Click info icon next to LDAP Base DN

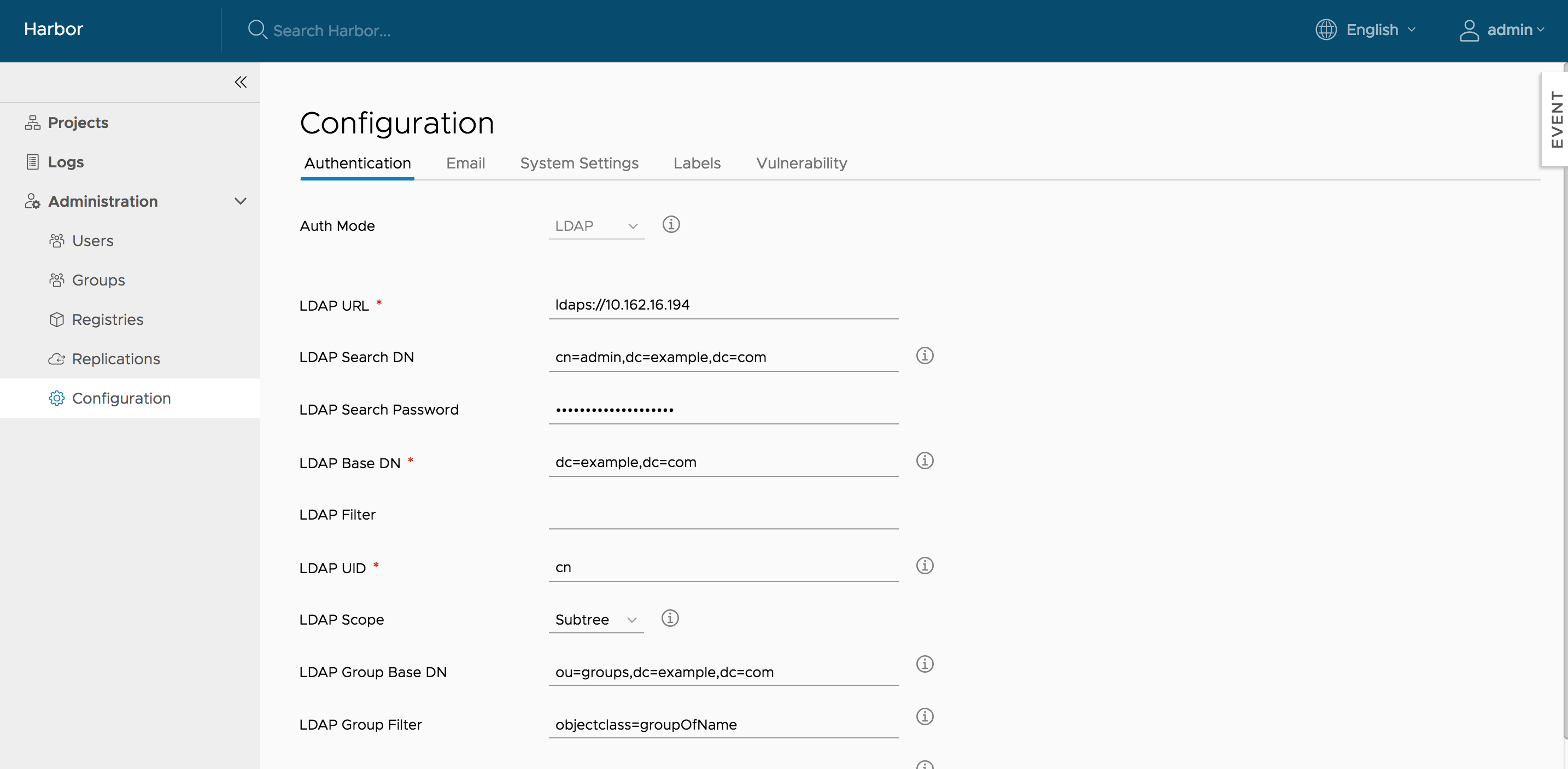925,461
